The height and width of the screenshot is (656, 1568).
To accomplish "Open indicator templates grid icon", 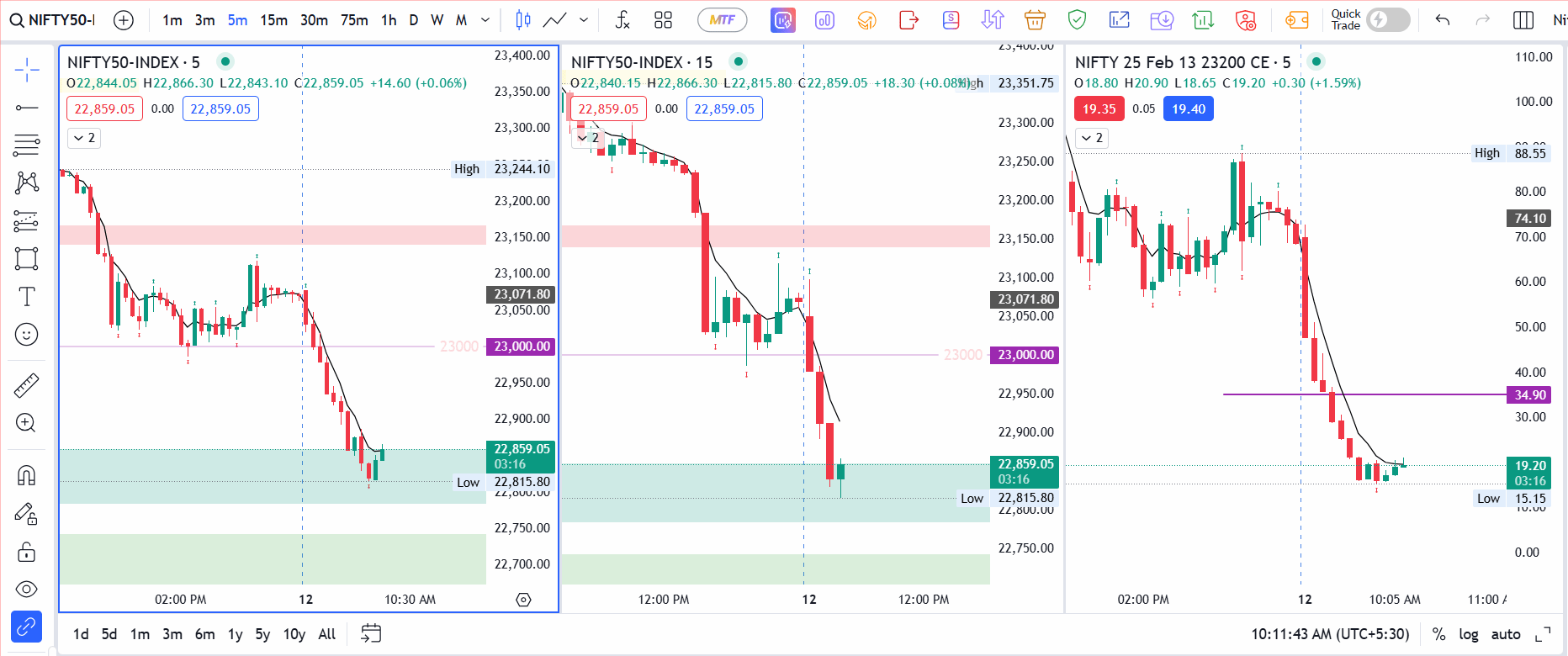I will (663, 19).
